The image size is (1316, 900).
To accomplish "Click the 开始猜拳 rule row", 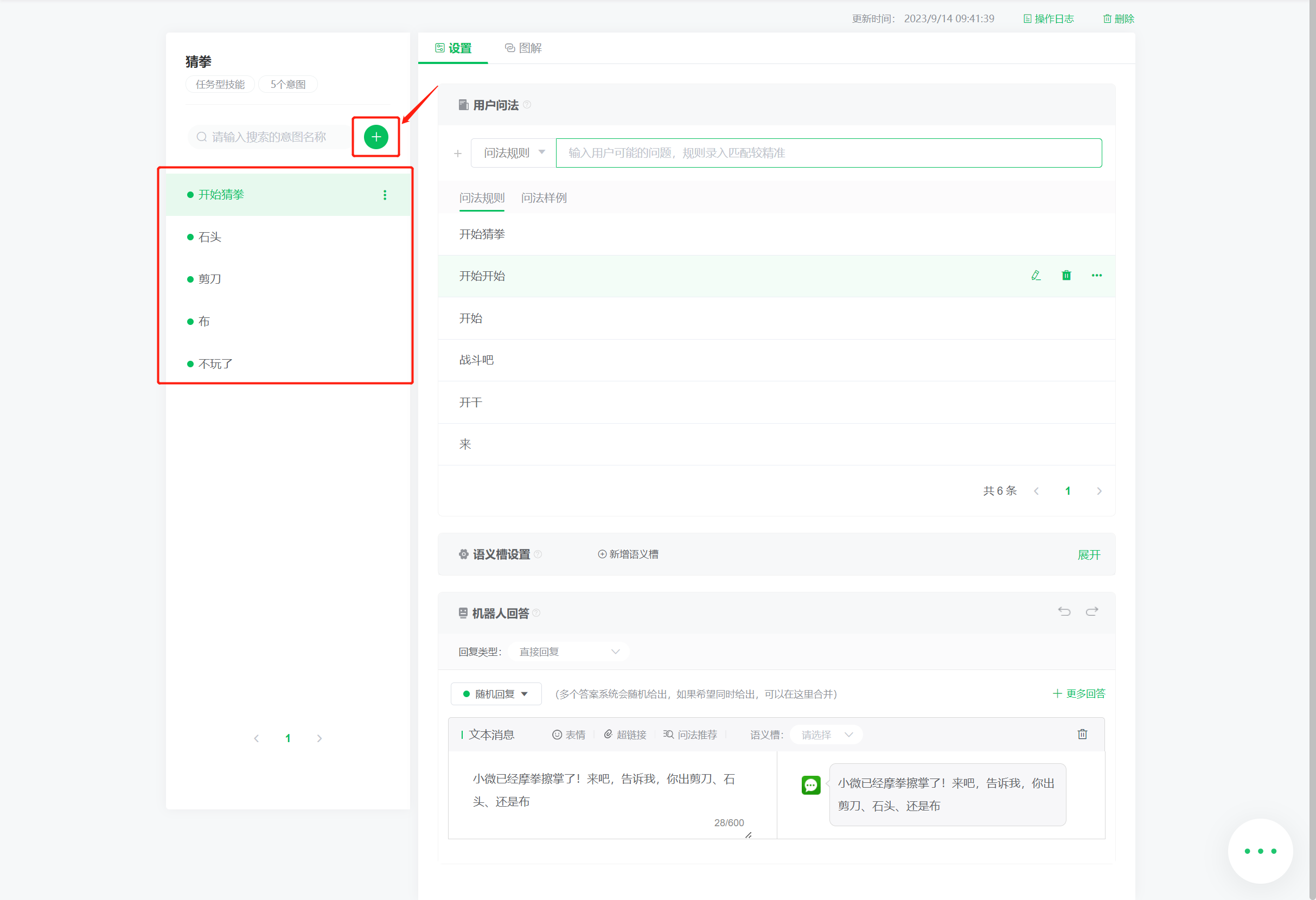I will click(776, 234).
